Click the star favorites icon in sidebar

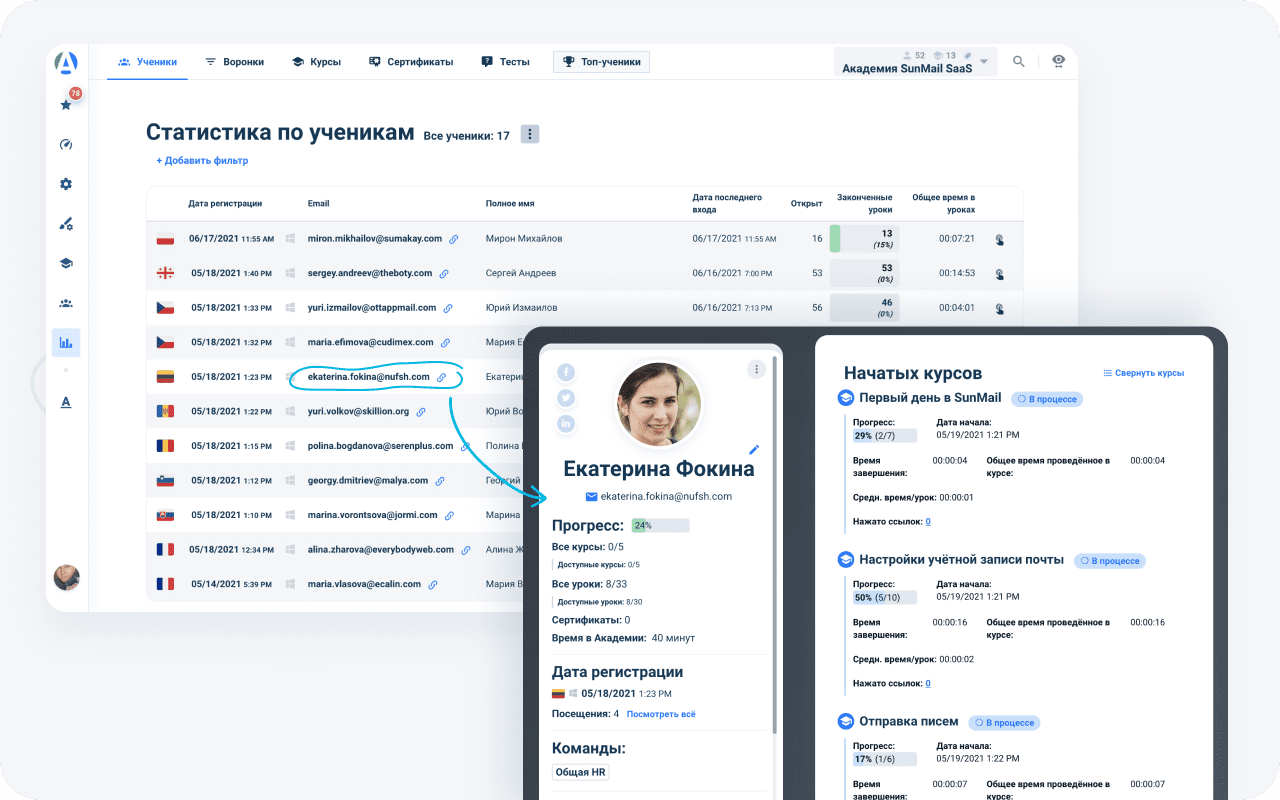pyautogui.click(x=66, y=104)
